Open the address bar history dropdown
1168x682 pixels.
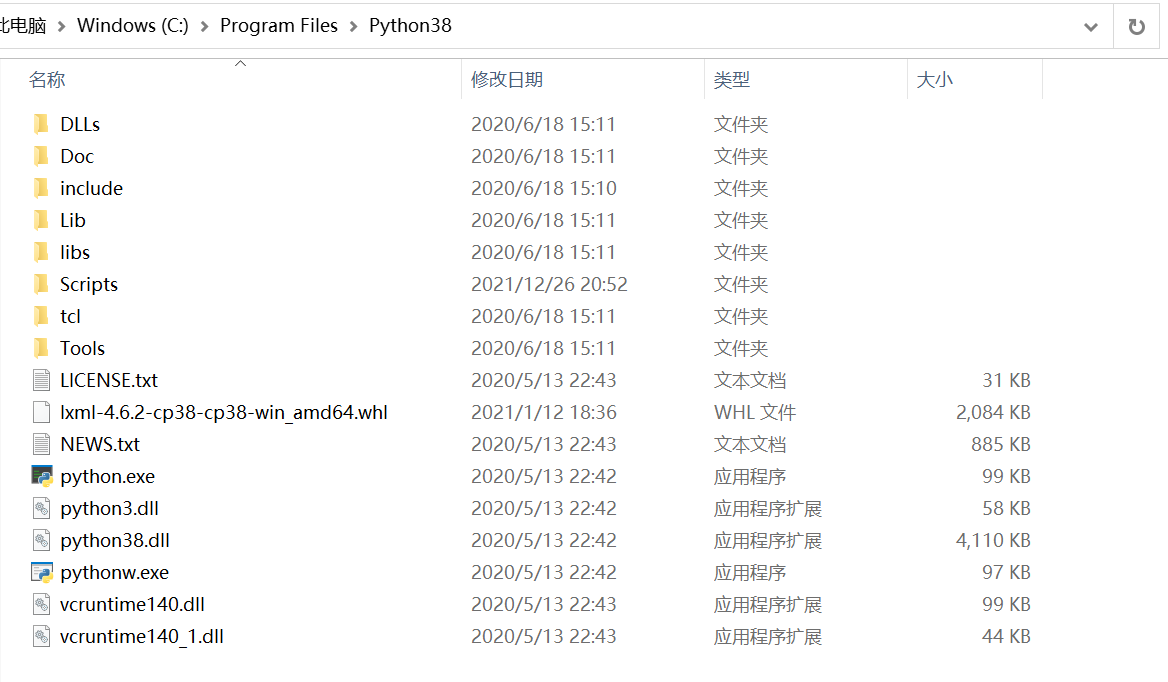[1091, 28]
